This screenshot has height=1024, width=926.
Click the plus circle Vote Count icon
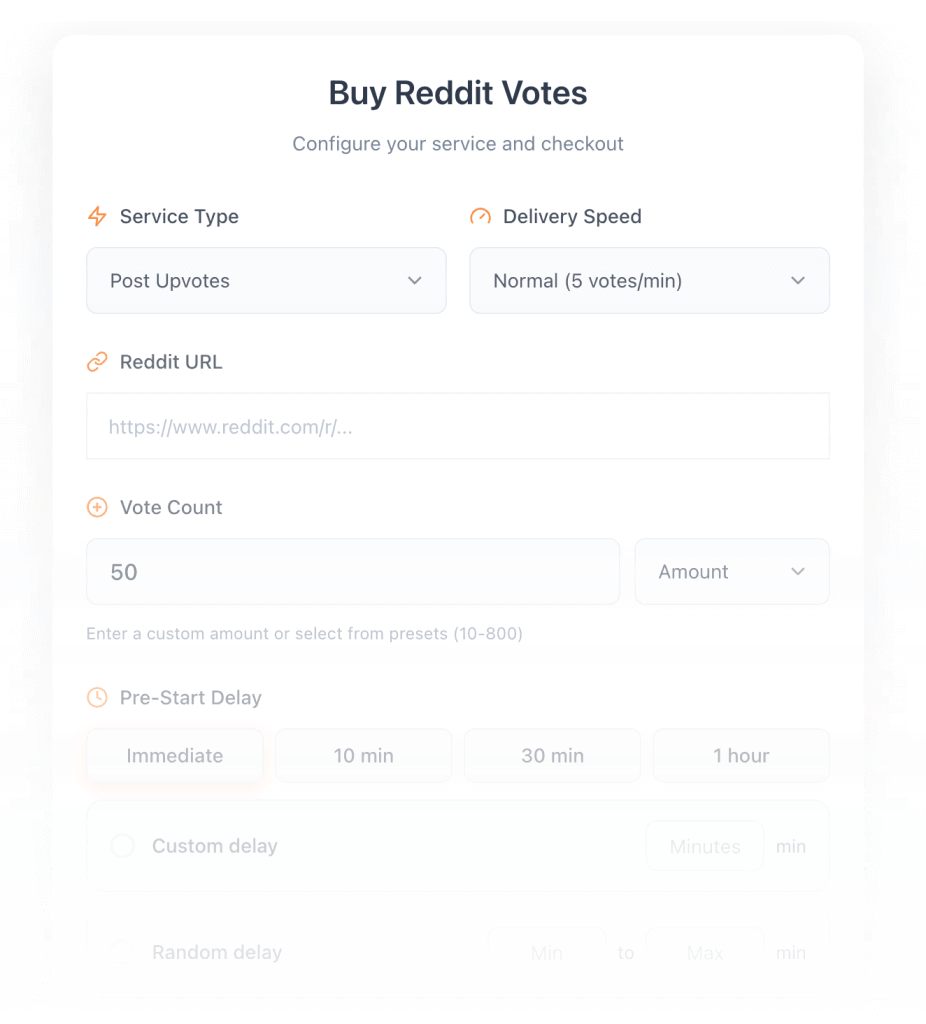tap(97, 508)
